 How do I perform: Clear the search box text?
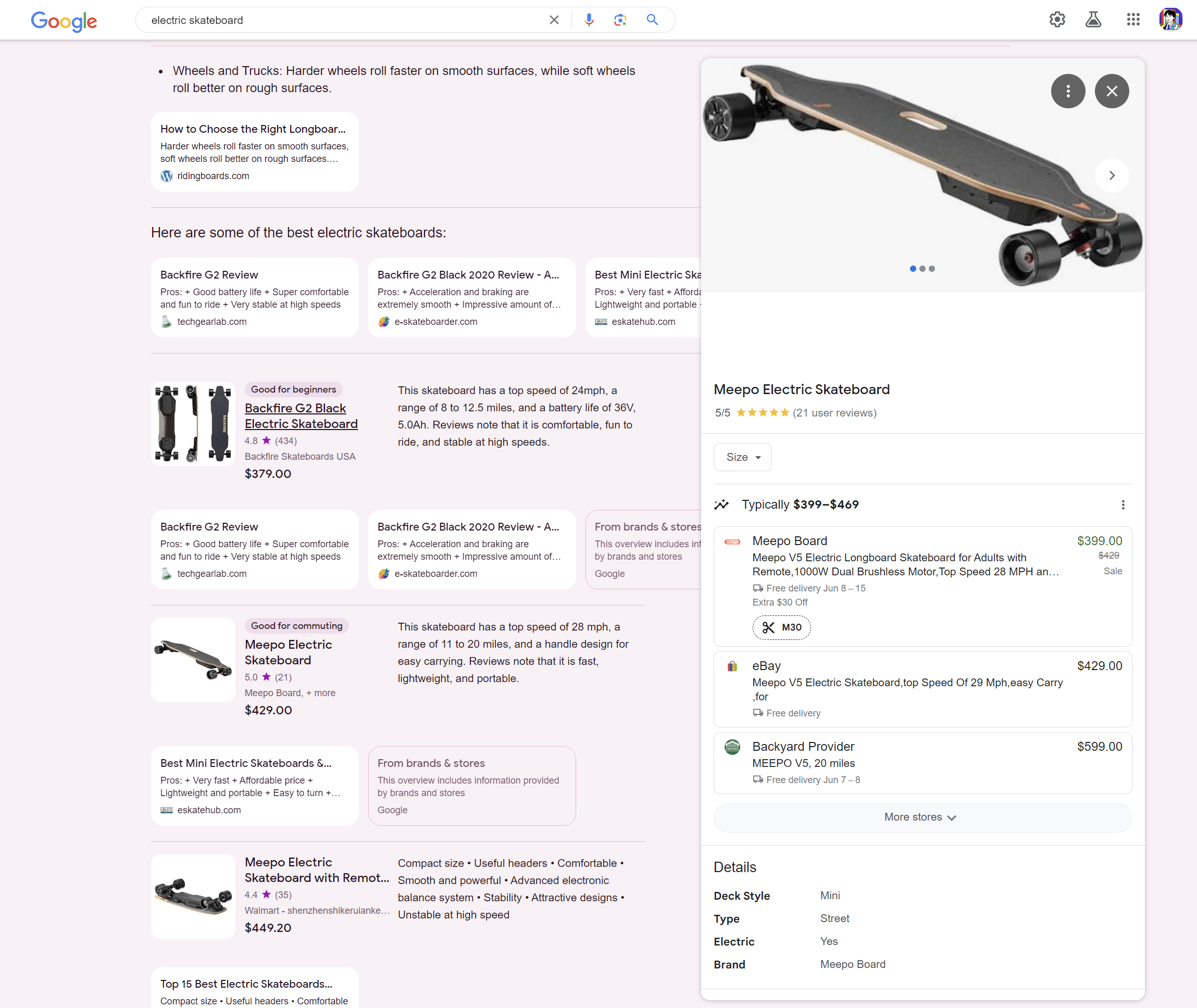coord(554,20)
